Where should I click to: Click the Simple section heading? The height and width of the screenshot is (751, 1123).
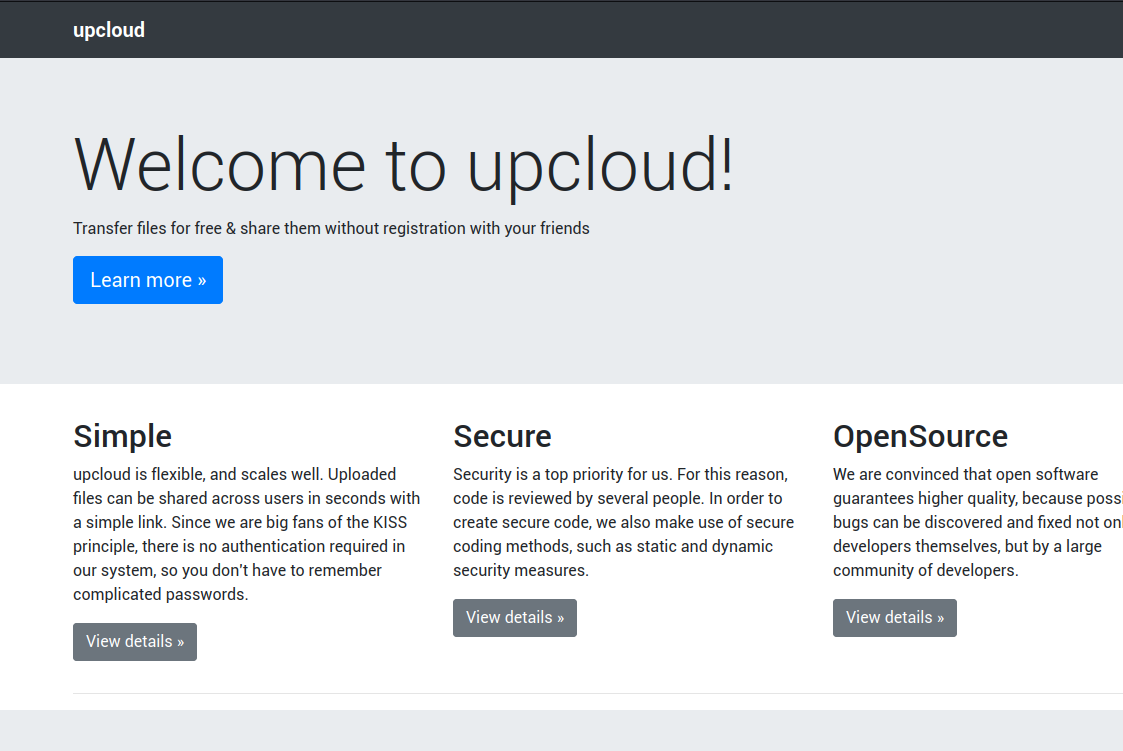pos(122,436)
